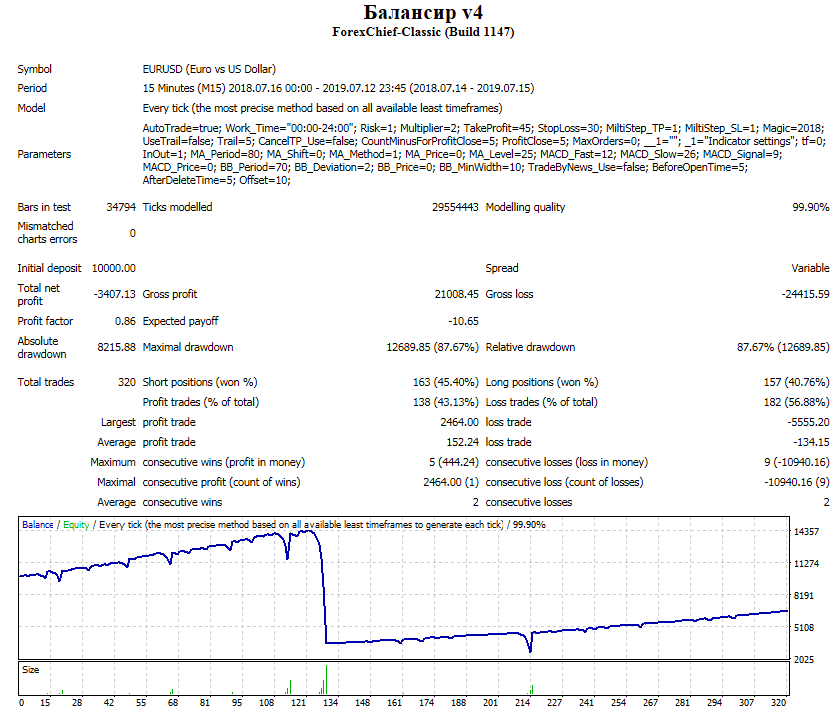The height and width of the screenshot is (707, 835).
Task: Click the Profit trades value "138 (43.13%)"
Action: point(446,402)
